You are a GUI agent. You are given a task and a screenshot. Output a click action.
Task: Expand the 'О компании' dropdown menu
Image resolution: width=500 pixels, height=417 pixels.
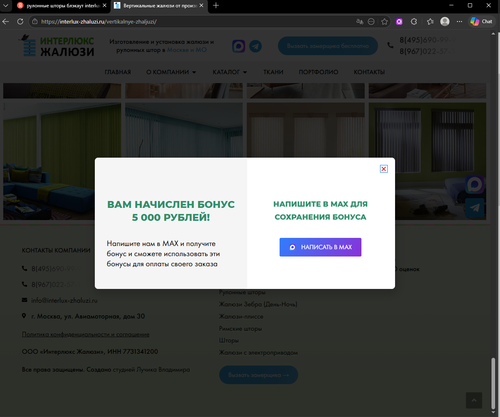coord(171,72)
